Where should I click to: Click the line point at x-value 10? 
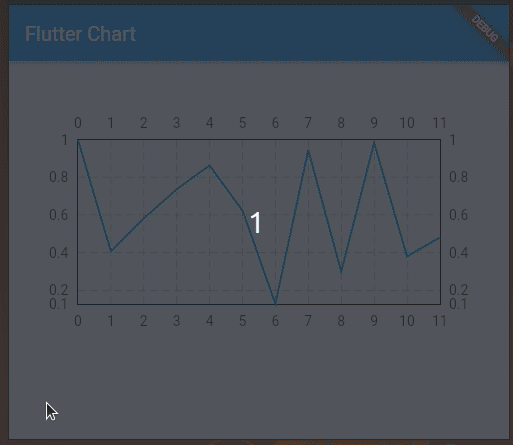407,256
